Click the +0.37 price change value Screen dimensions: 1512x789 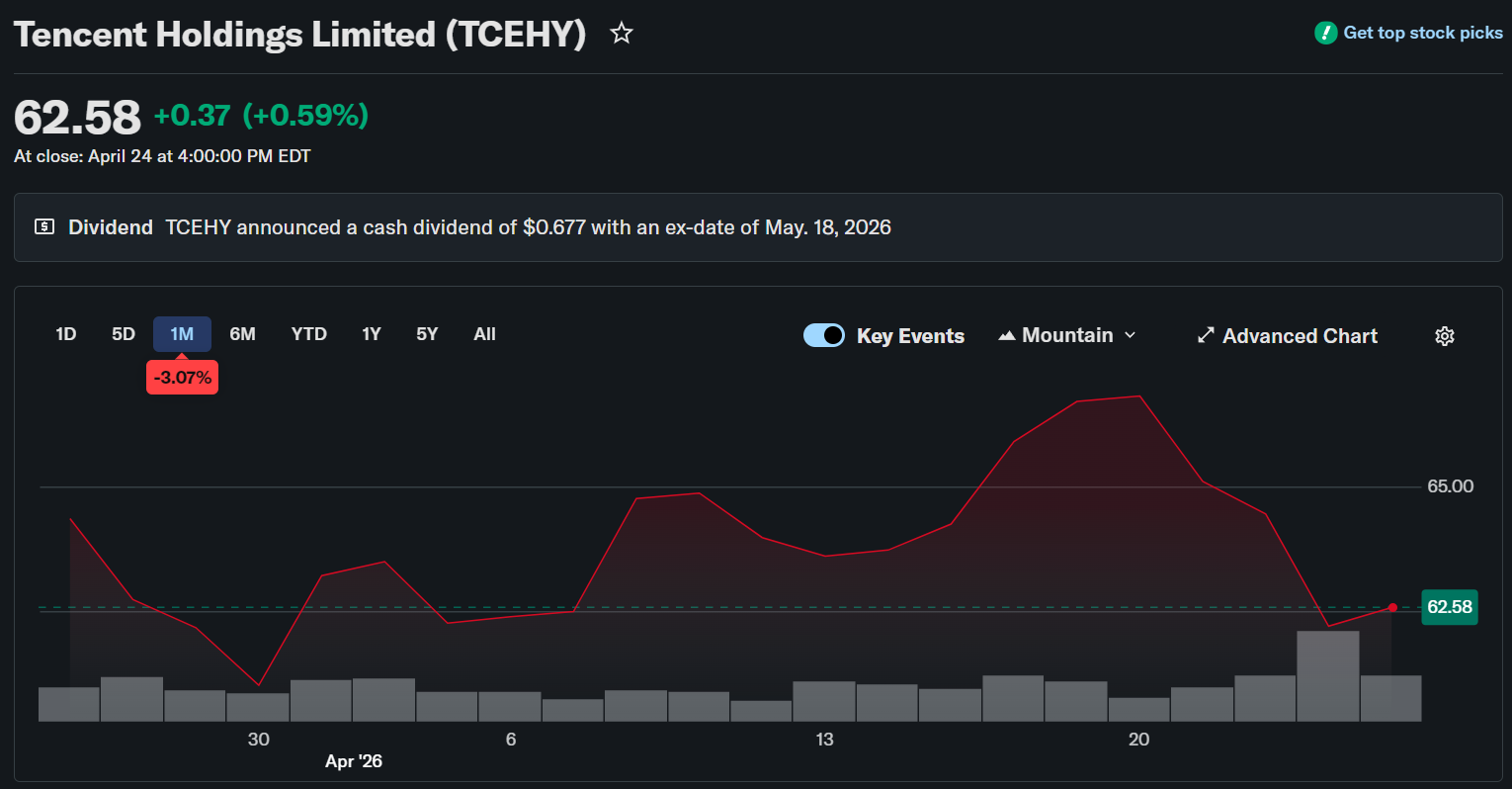192,116
